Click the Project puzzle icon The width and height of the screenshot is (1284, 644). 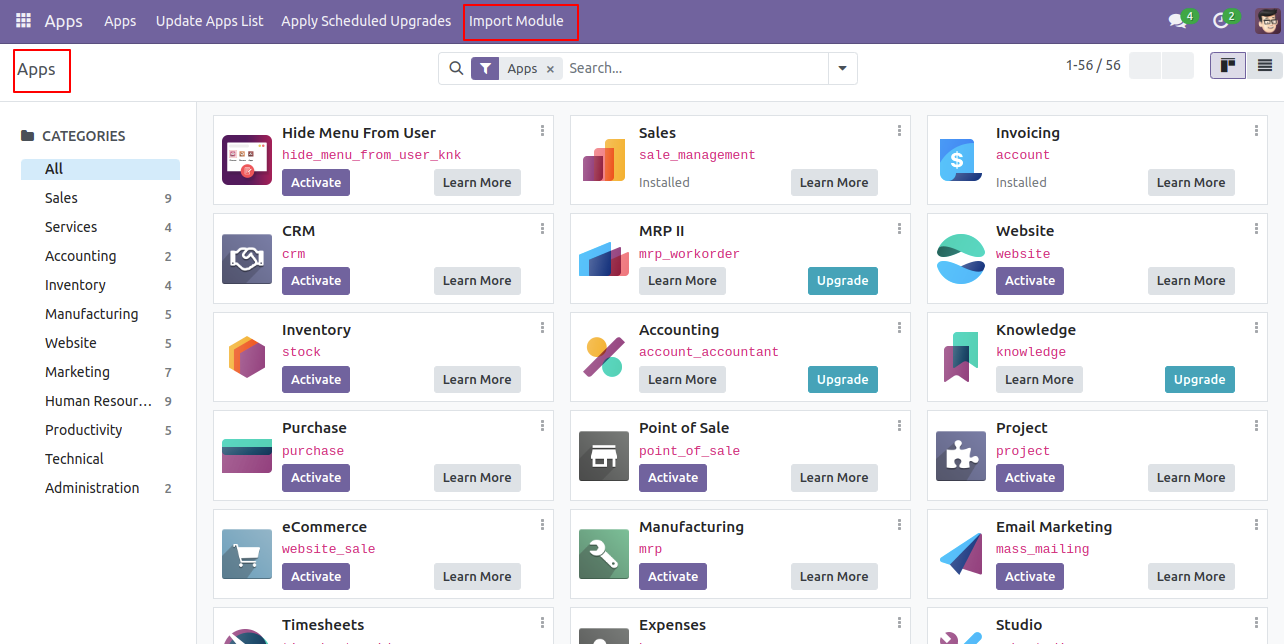coord(961,455)
